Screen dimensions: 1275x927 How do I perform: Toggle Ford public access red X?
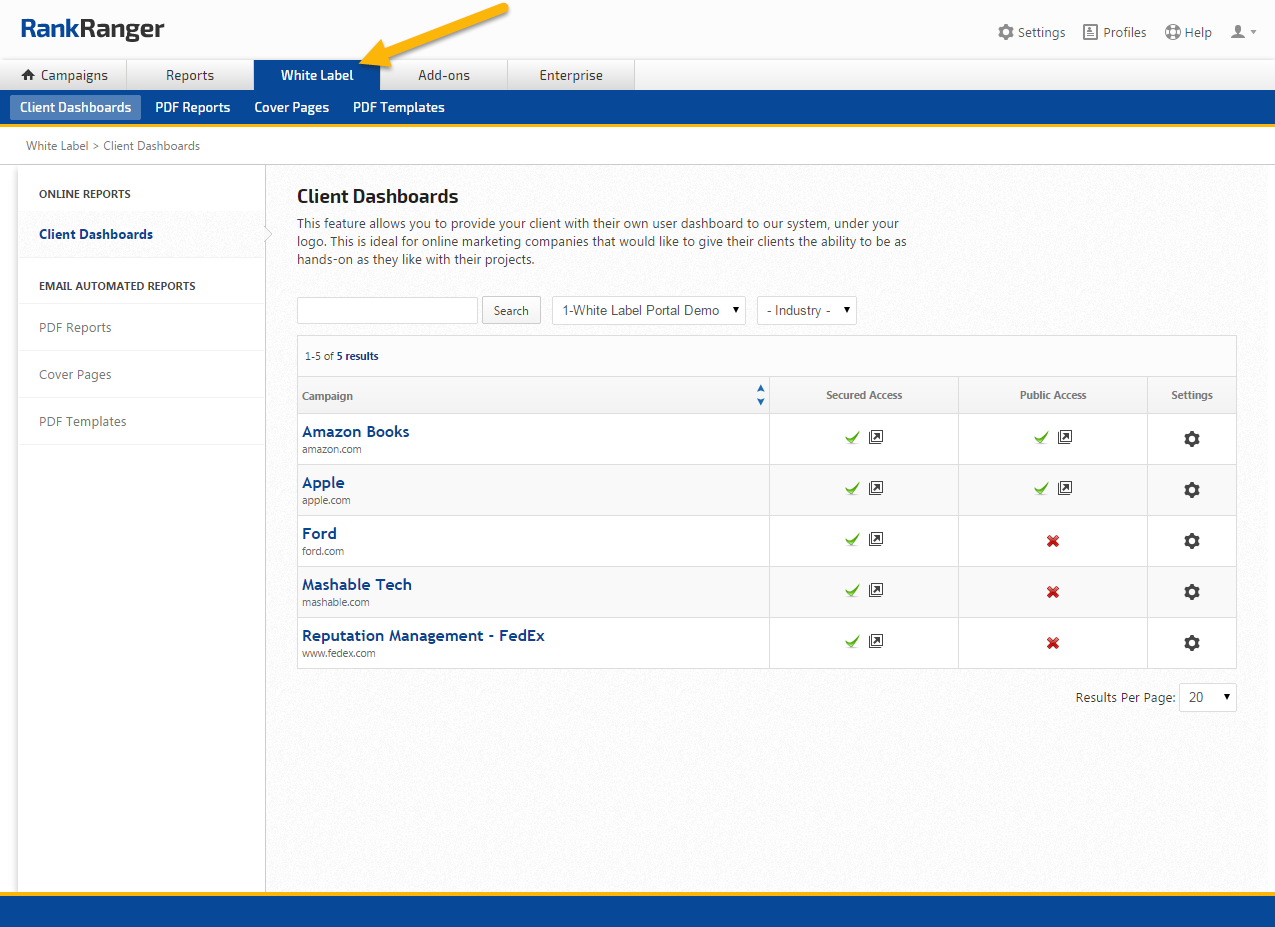click(1052, 541)
